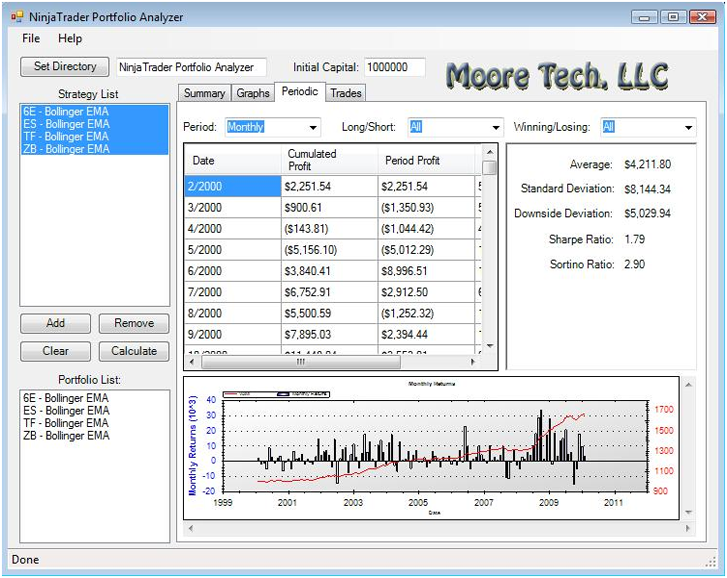Open the Winning/Losing dropdown
Screen dimensions: 727x578
pos(648,127)
